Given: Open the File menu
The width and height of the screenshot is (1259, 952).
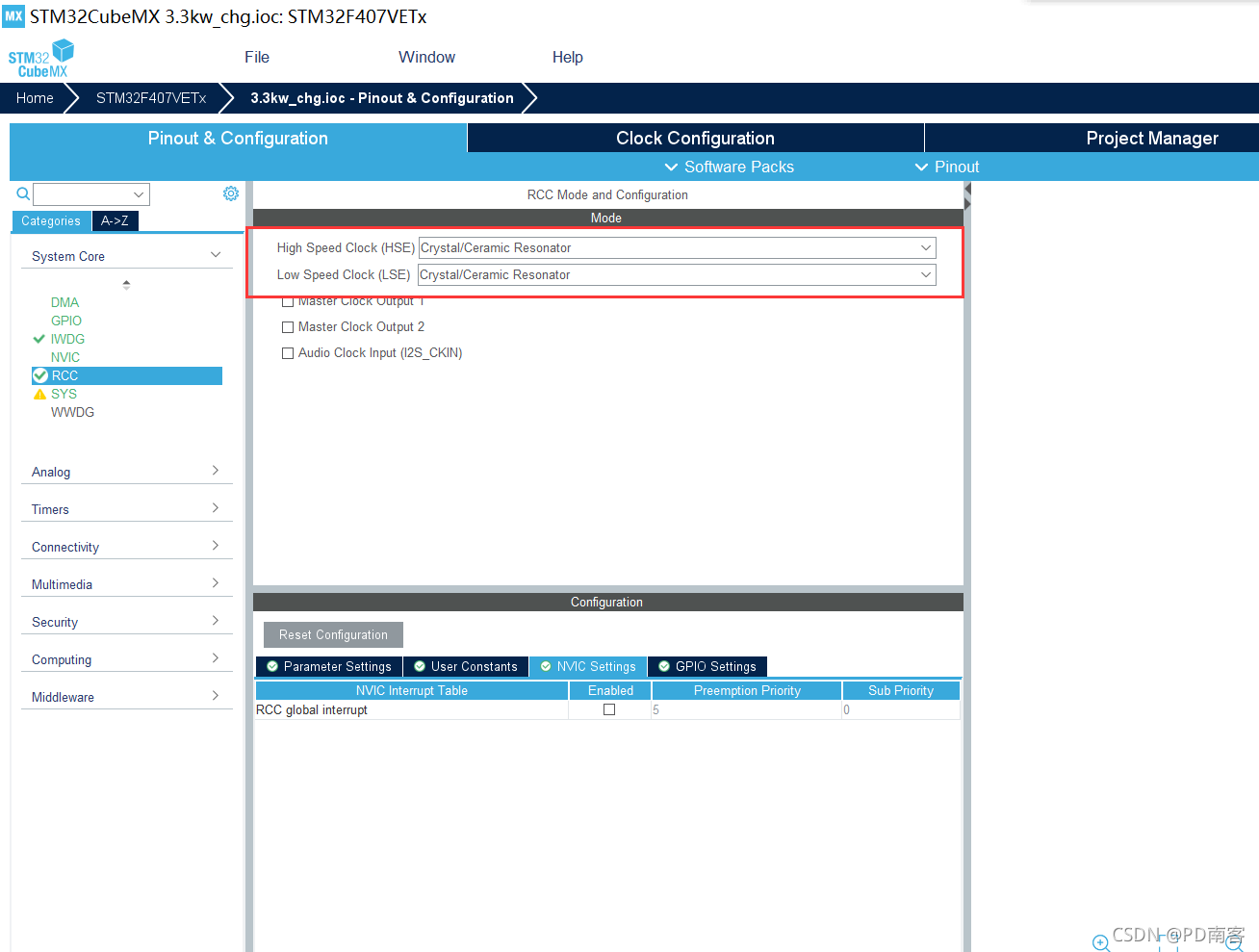Looking at the screenshot, I should 257,57.
